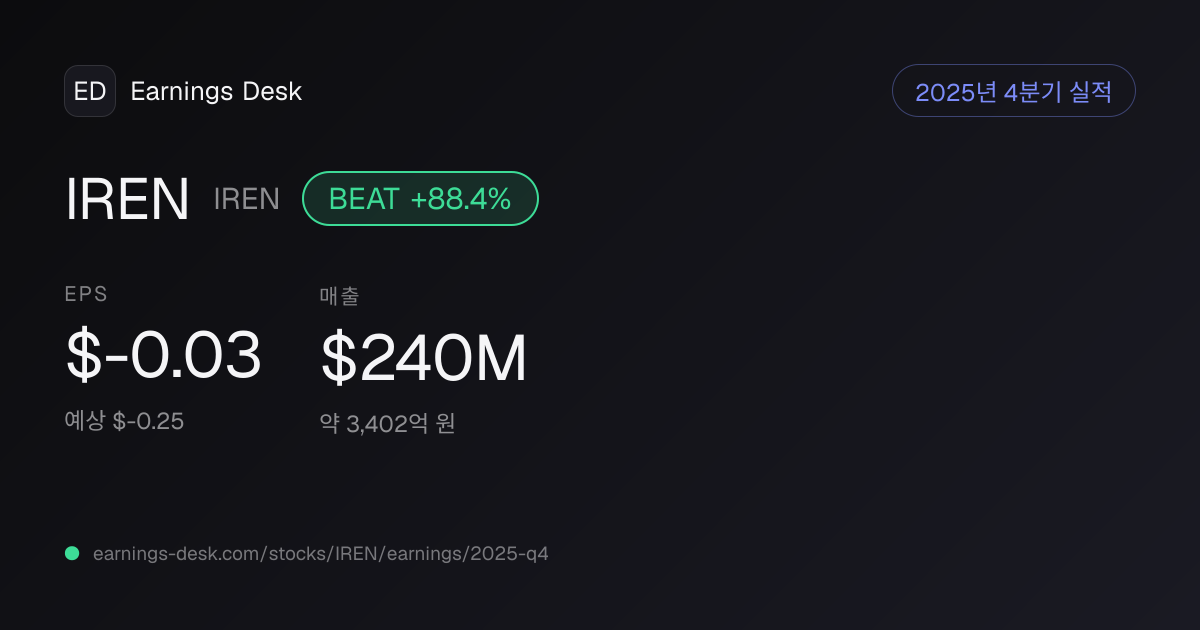Viewport: 1200px width, 630px height.
Task: Click the large IREN company title
Action: coord(127,199)
